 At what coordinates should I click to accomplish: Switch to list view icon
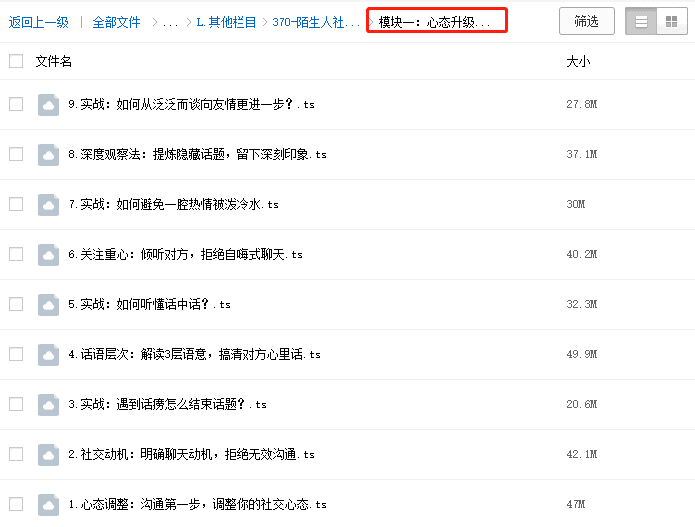click(641, 21)
